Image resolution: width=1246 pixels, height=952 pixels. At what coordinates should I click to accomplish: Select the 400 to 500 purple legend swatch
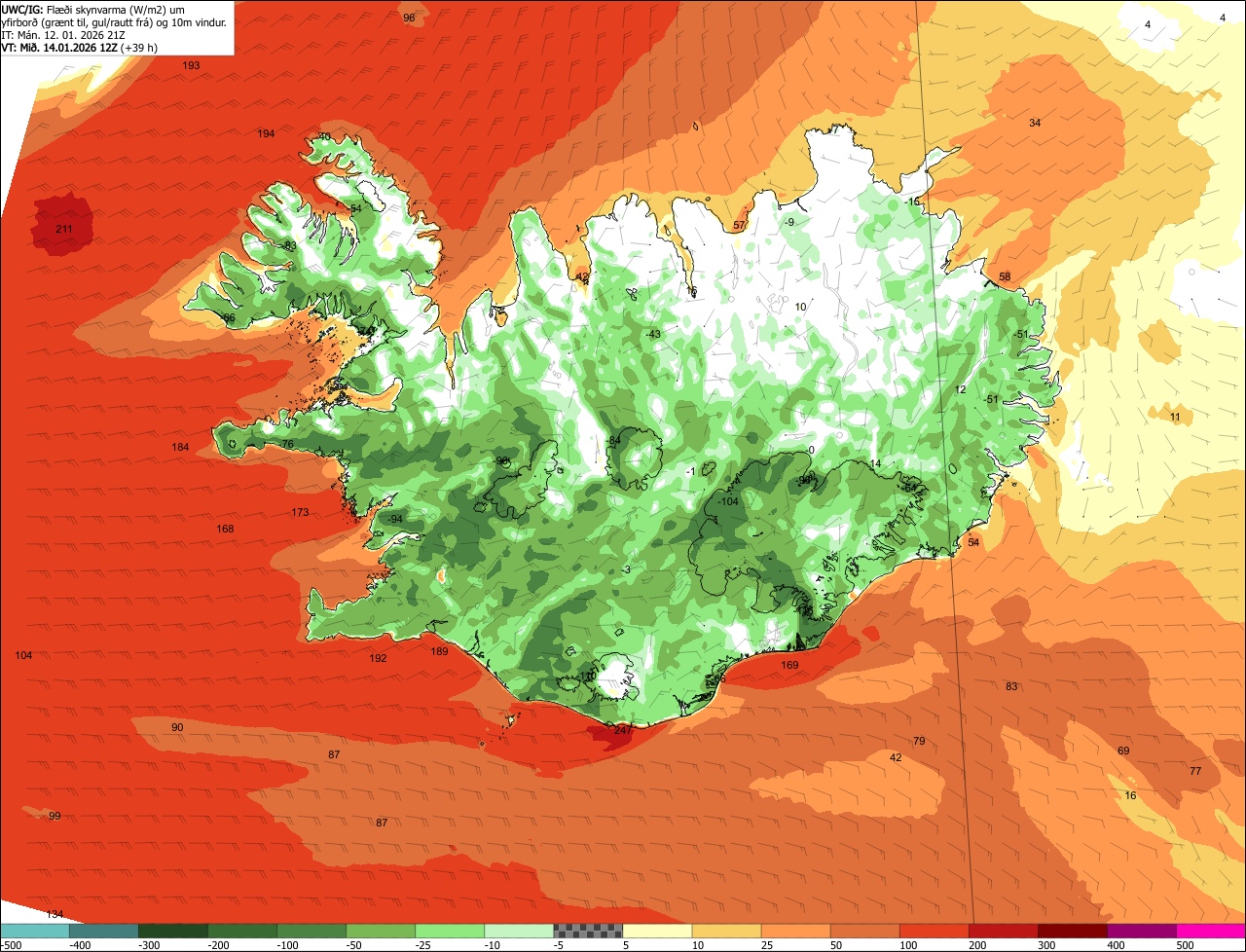pyautogui.click(x=1141, y=931)
